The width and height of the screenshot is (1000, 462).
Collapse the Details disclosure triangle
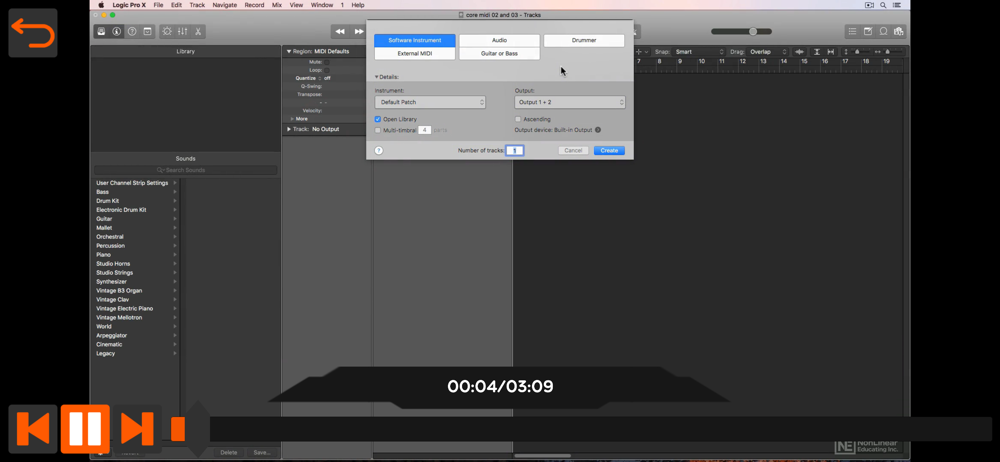(x=377, y=77)
